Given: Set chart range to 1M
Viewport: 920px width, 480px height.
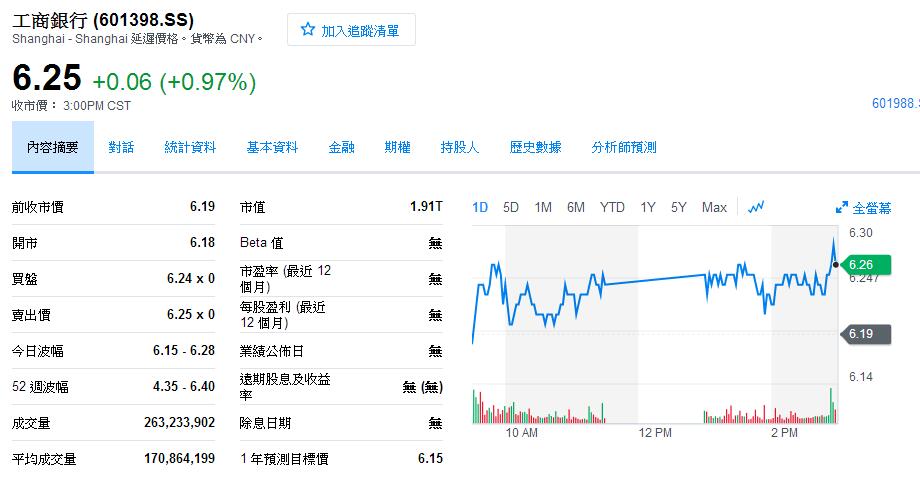Looking at the screenshot, I should pos(543,207).
